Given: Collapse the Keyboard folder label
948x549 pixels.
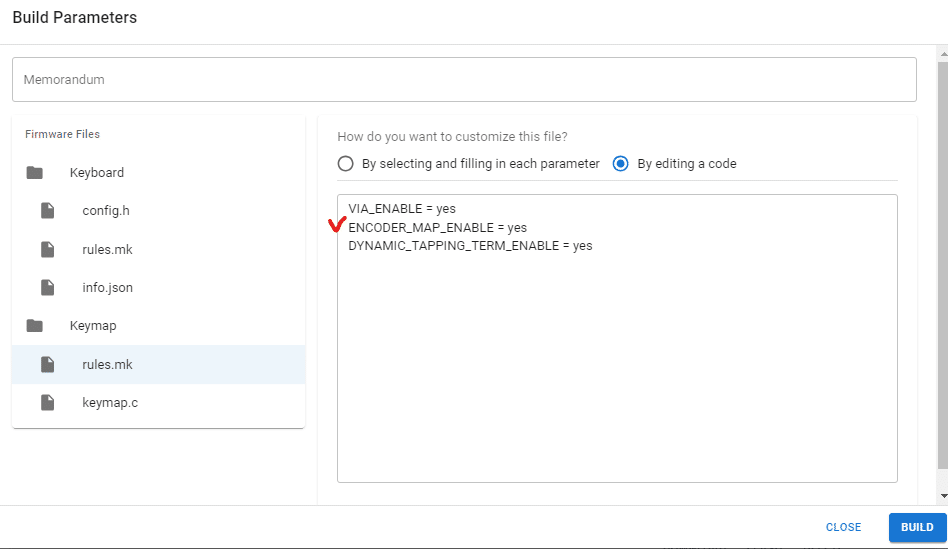Looking at the screenshot, I should (x=97, y=173).
